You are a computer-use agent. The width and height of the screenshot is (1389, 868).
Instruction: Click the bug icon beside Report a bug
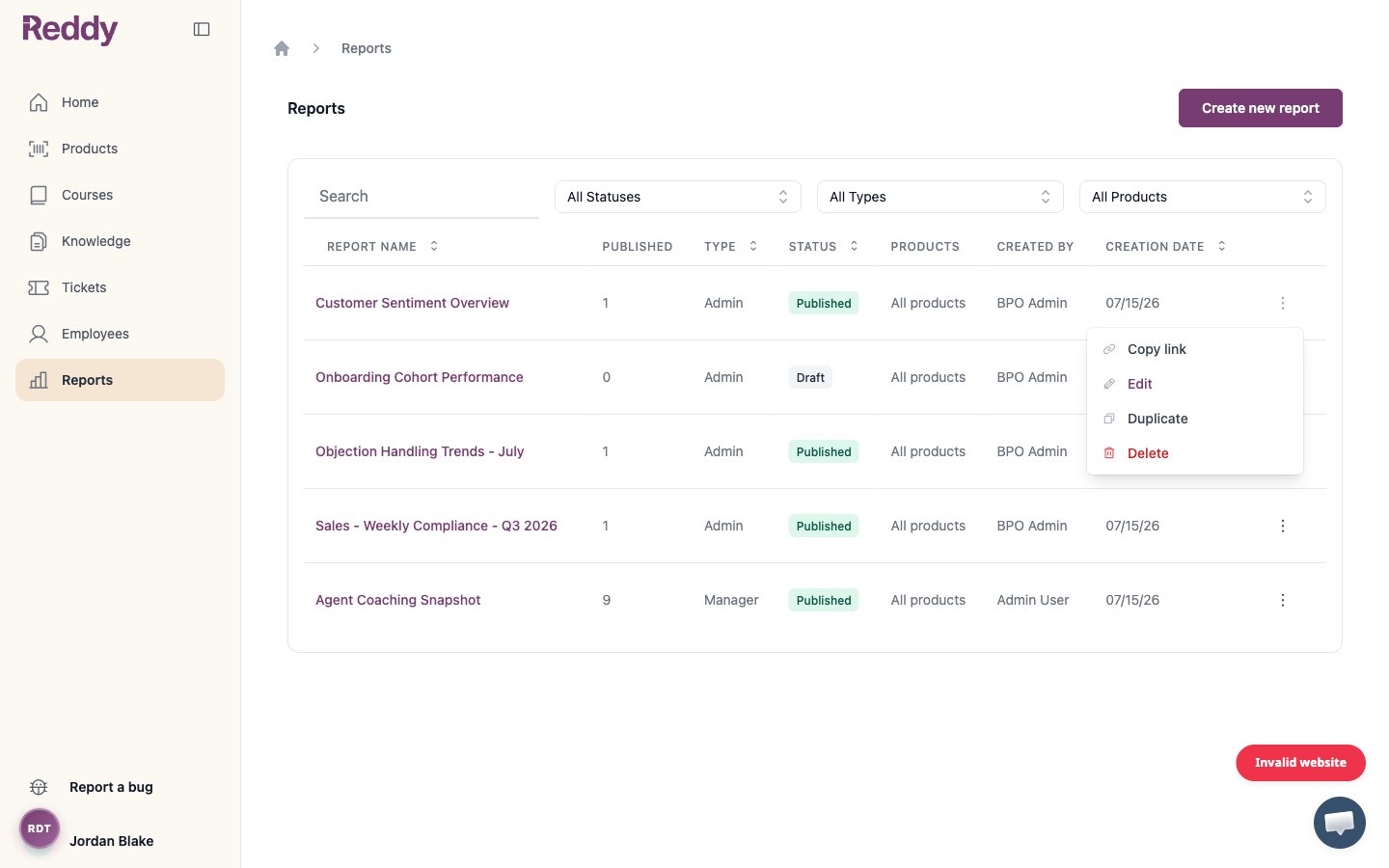pyautogui.click(x=39, y=787)
